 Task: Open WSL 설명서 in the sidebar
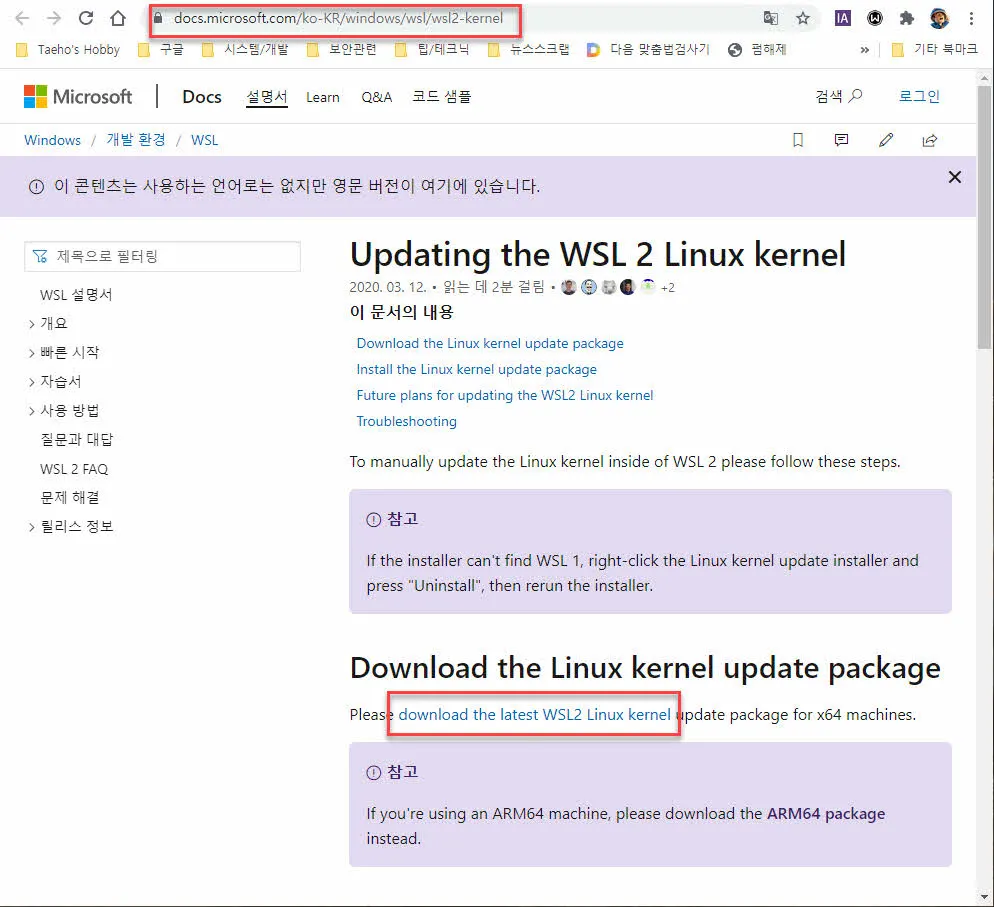pyautogui.click(x=76, y=295)
